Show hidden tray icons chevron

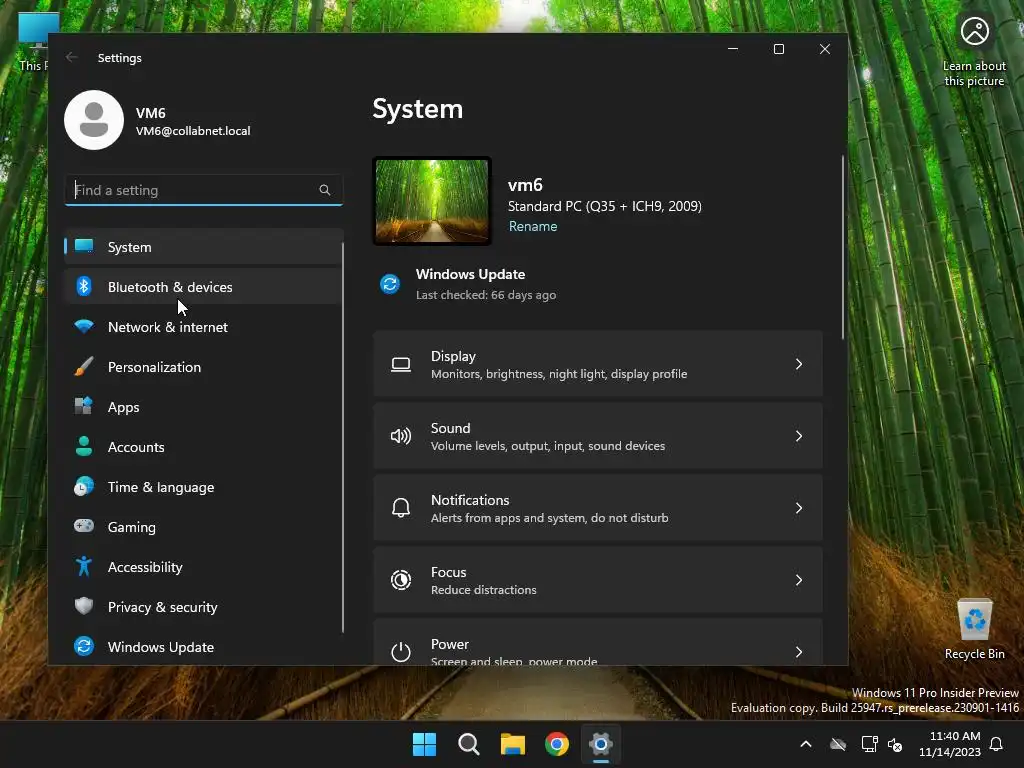click(x=806, y=744)
